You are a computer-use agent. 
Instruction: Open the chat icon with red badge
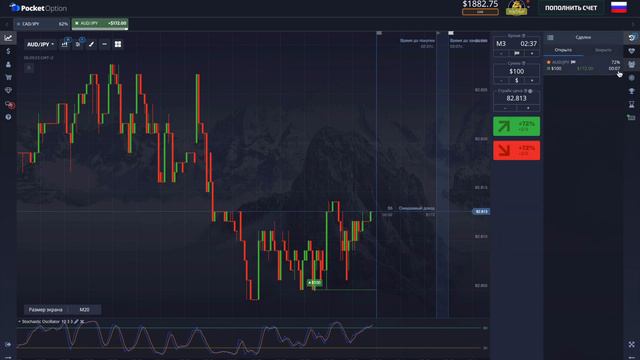(9, 104)
